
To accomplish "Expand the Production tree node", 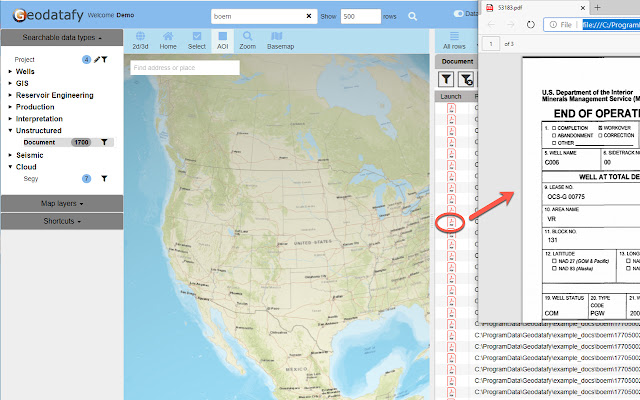I will point(10,107).
